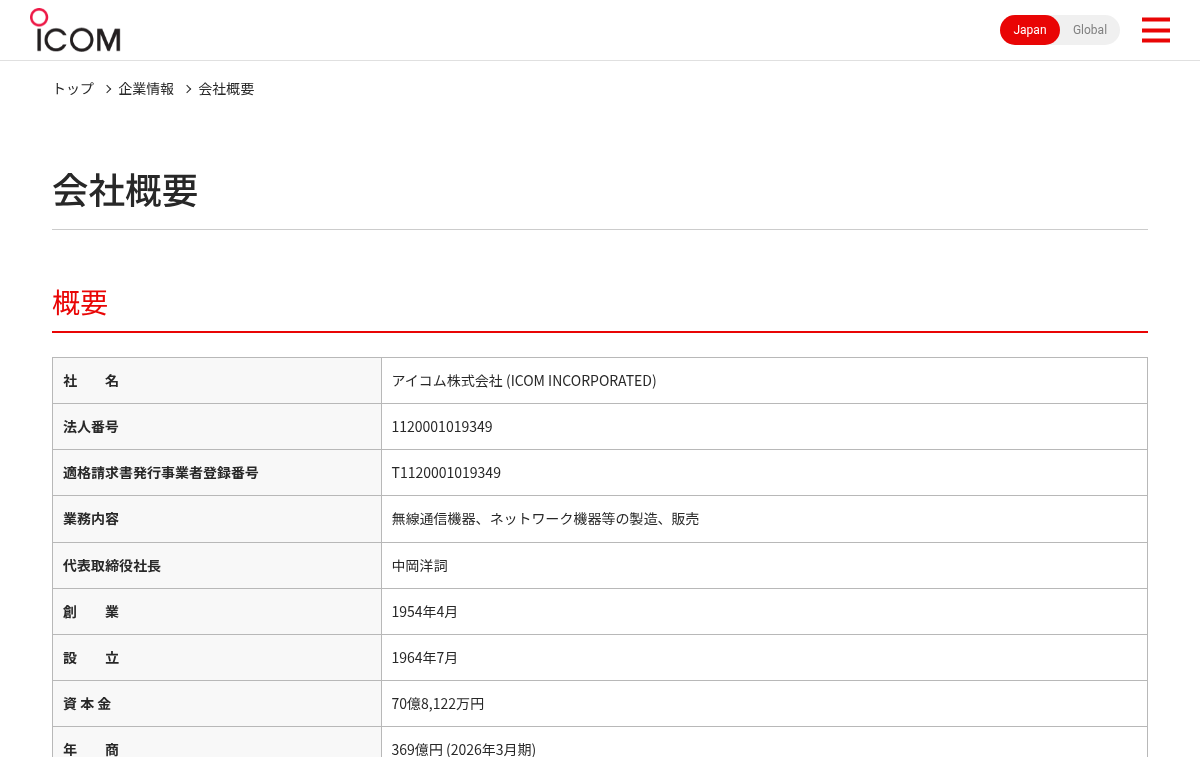Screen dimensions: 1200x757
Task: Click the 業務内容 row label
Action: (x=91, y=519)
